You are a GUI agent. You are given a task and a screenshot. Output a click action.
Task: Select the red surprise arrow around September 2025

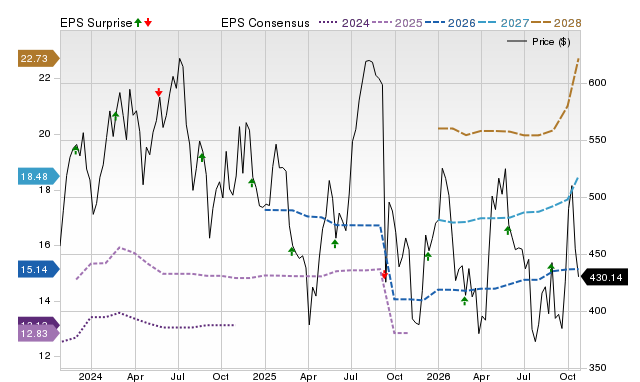click(x=384, y=274)
